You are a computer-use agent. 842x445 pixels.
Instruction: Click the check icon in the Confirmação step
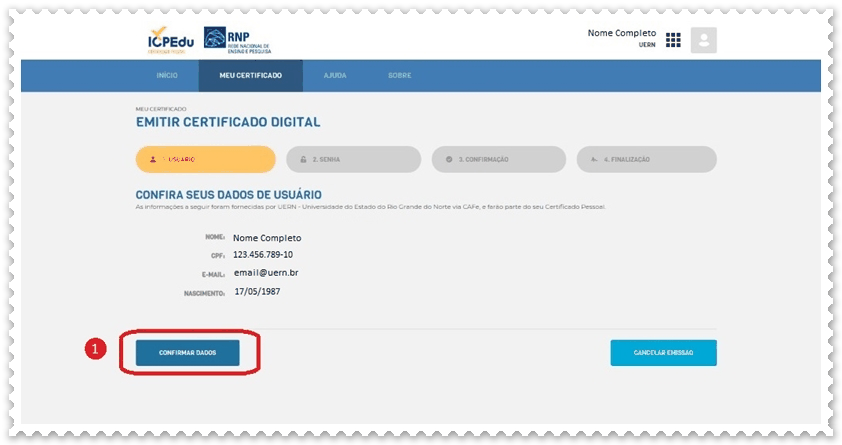pyautogui.click(x=449, y=159)
